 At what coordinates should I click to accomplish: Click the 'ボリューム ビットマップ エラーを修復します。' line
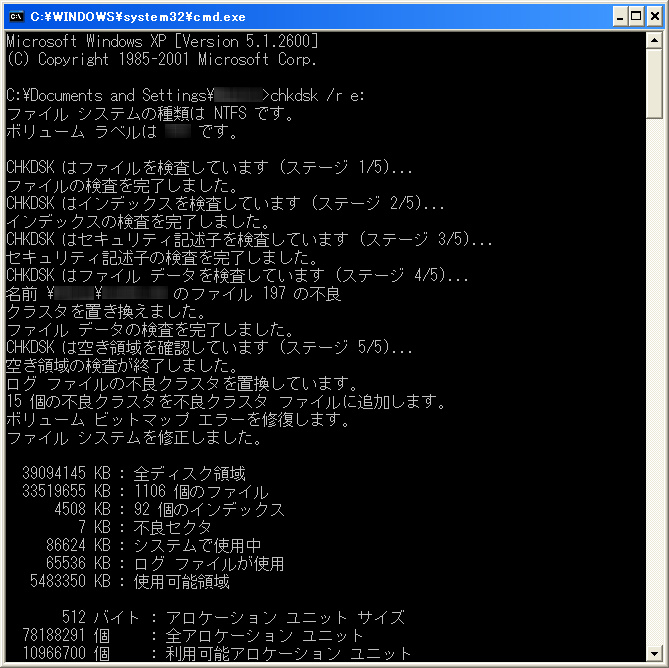[178, 420]
